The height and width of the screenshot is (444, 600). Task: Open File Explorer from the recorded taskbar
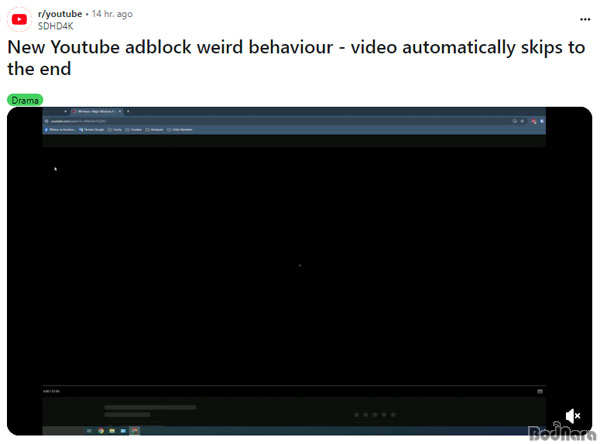[112, 431]
